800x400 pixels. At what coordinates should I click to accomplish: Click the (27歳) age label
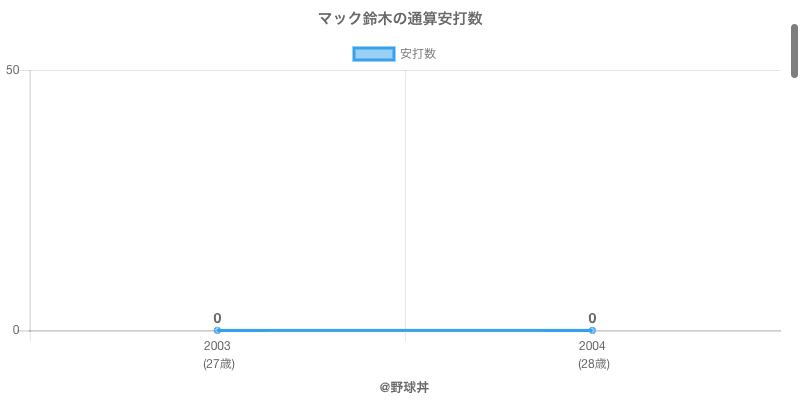(218, 364)
